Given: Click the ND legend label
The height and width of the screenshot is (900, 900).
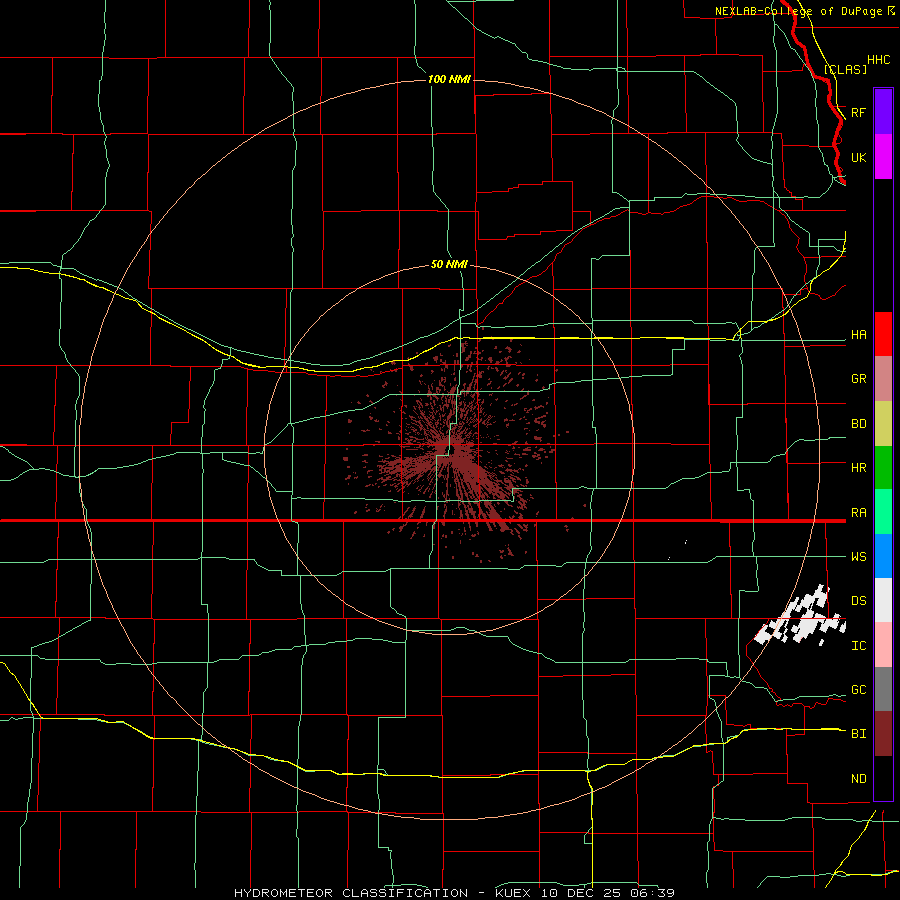Looking at the screenshot, I should 859,779.
